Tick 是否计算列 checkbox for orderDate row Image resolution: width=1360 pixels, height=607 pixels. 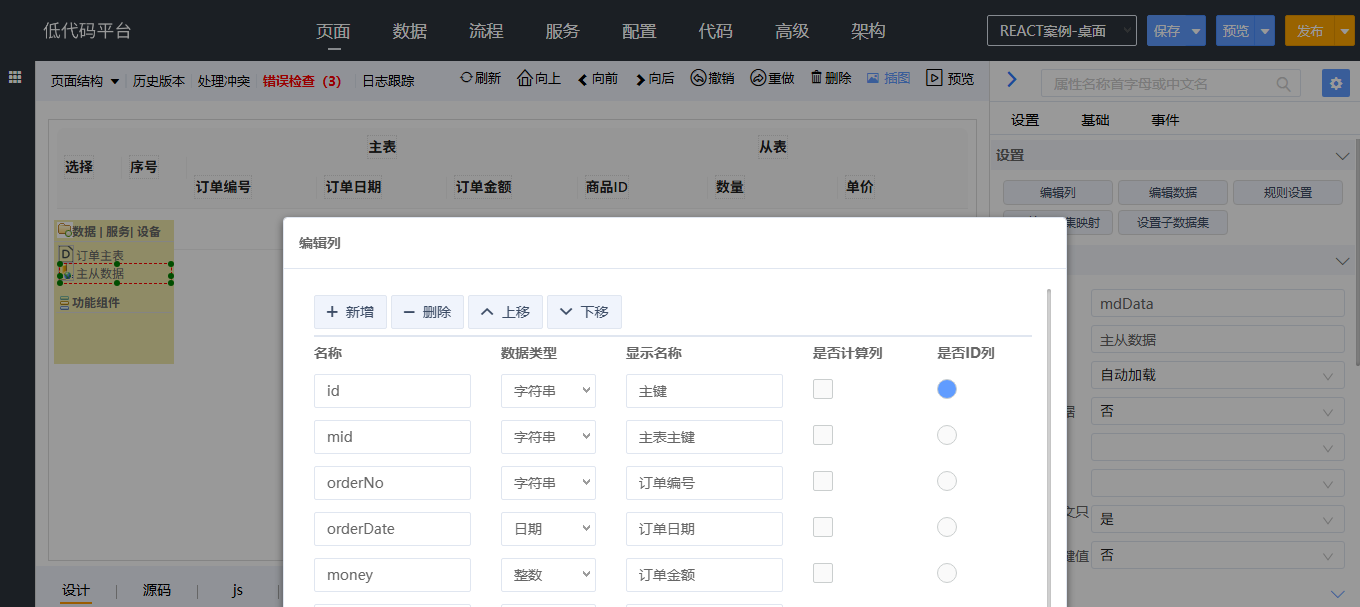pos(823,527)
